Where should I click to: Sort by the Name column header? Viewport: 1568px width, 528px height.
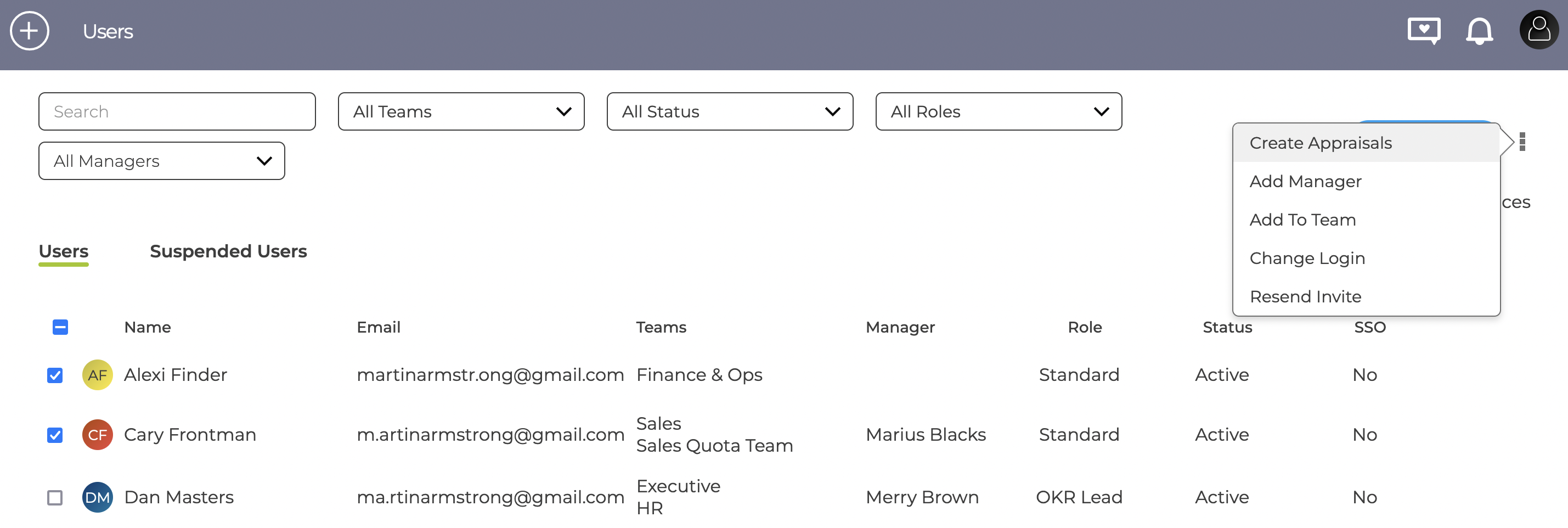click(147, 328)
